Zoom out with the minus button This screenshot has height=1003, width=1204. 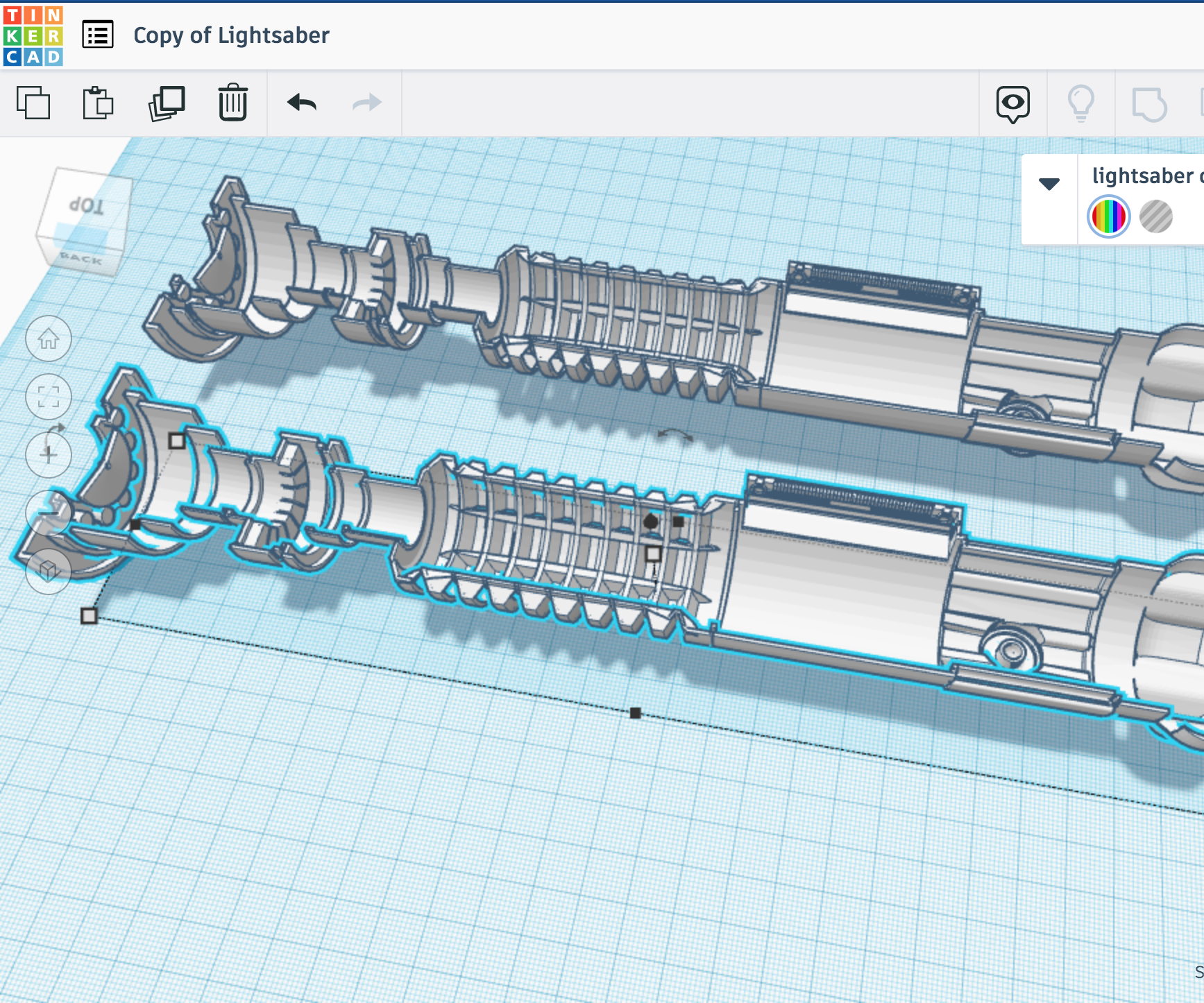49,513
